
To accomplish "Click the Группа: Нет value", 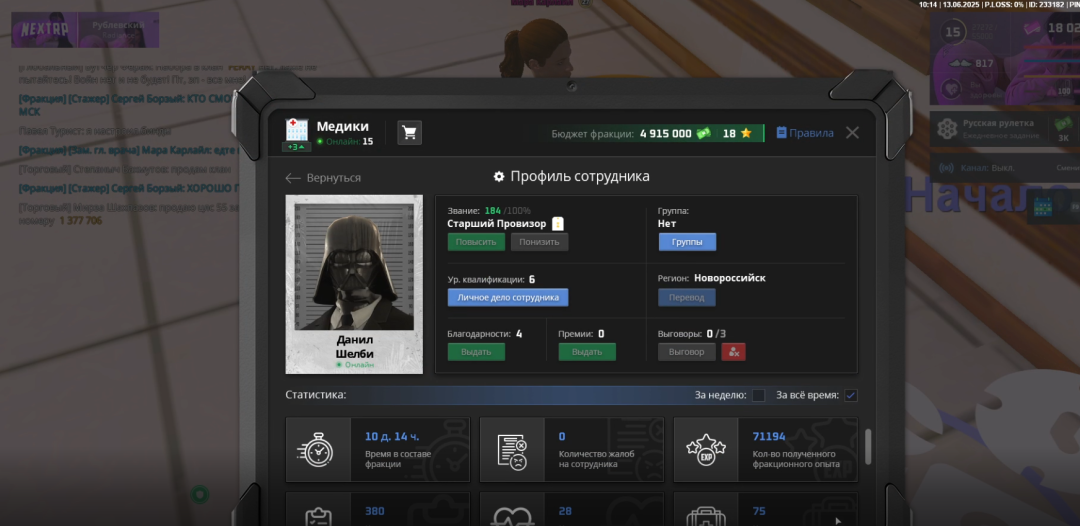I will [667, 224].
